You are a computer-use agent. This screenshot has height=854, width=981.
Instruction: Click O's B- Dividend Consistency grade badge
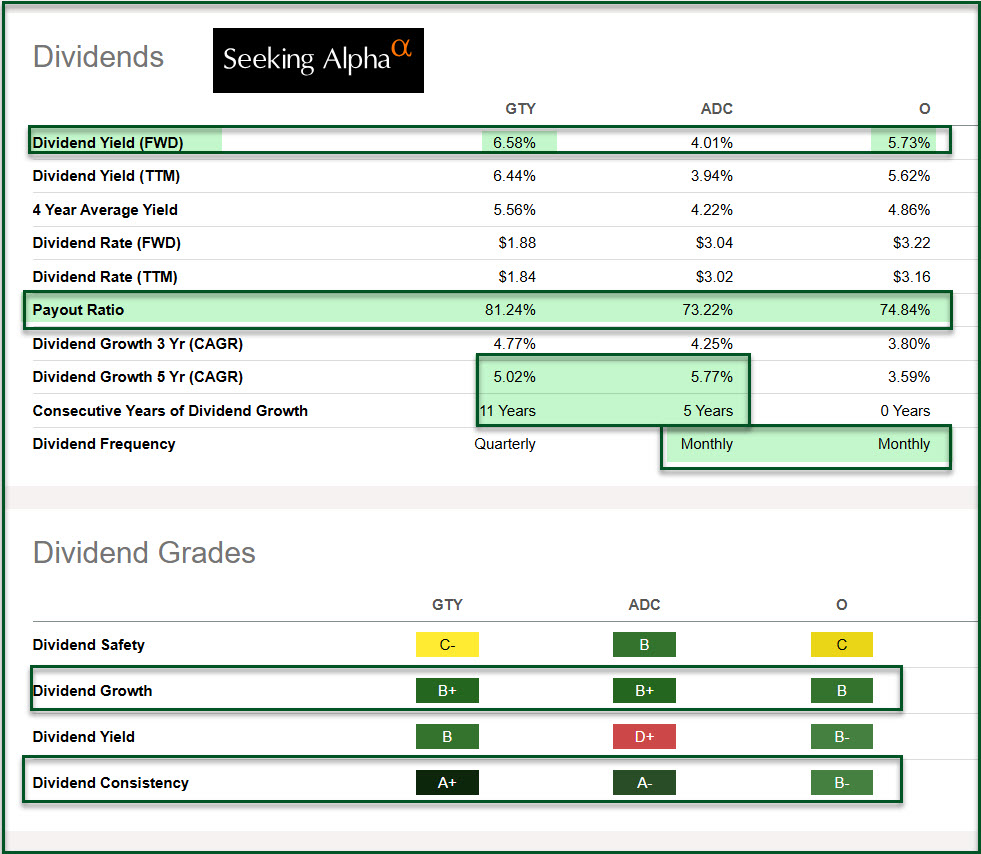pos(841,783)
